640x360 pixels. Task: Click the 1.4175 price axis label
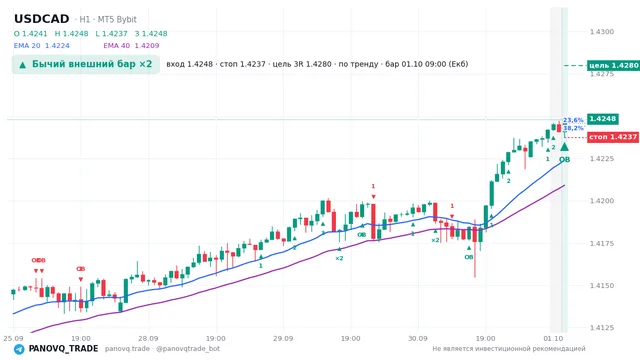(x=602, y=244)
